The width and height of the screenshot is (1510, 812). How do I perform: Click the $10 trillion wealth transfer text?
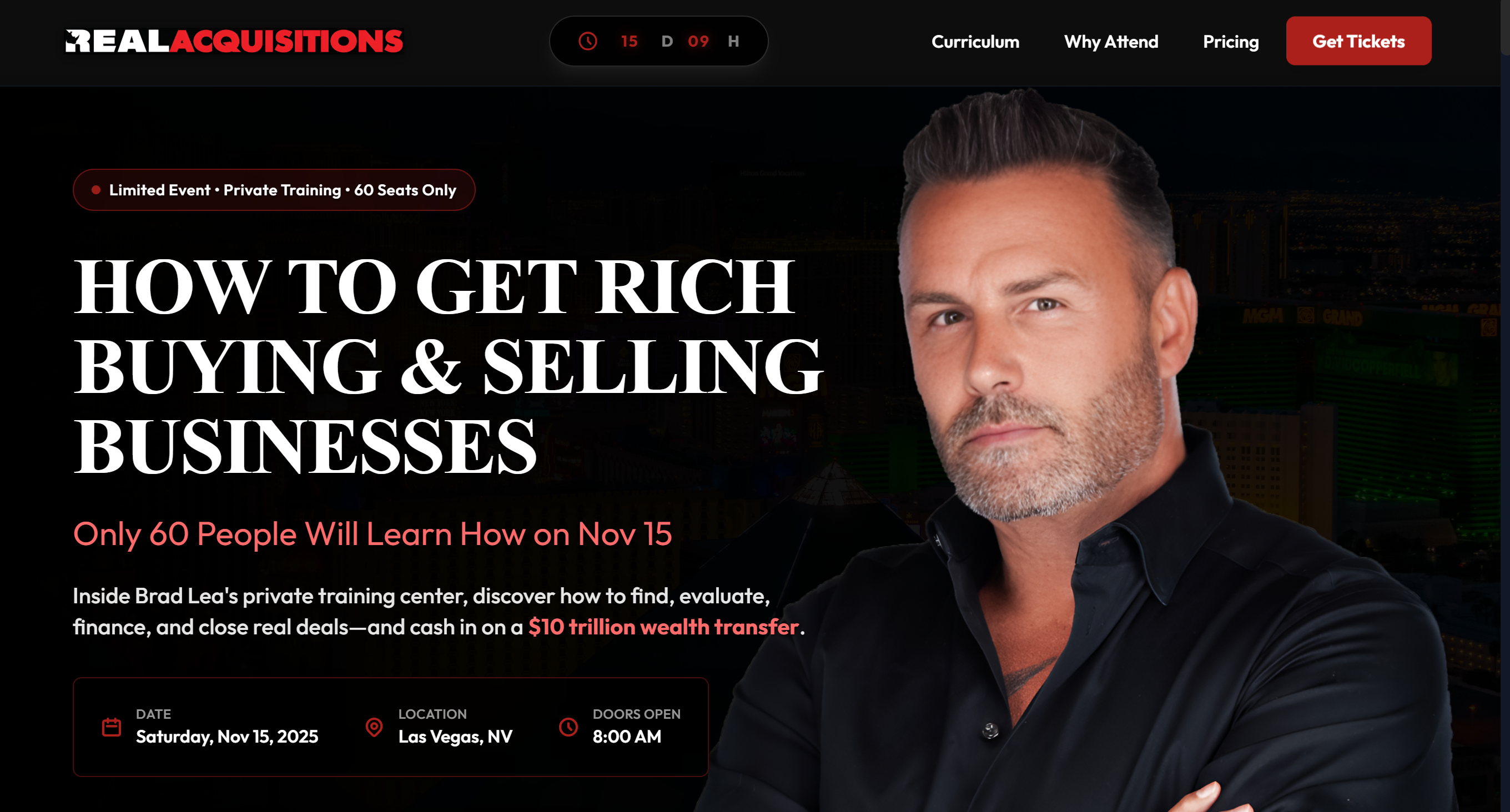click(x=663, y=627)
